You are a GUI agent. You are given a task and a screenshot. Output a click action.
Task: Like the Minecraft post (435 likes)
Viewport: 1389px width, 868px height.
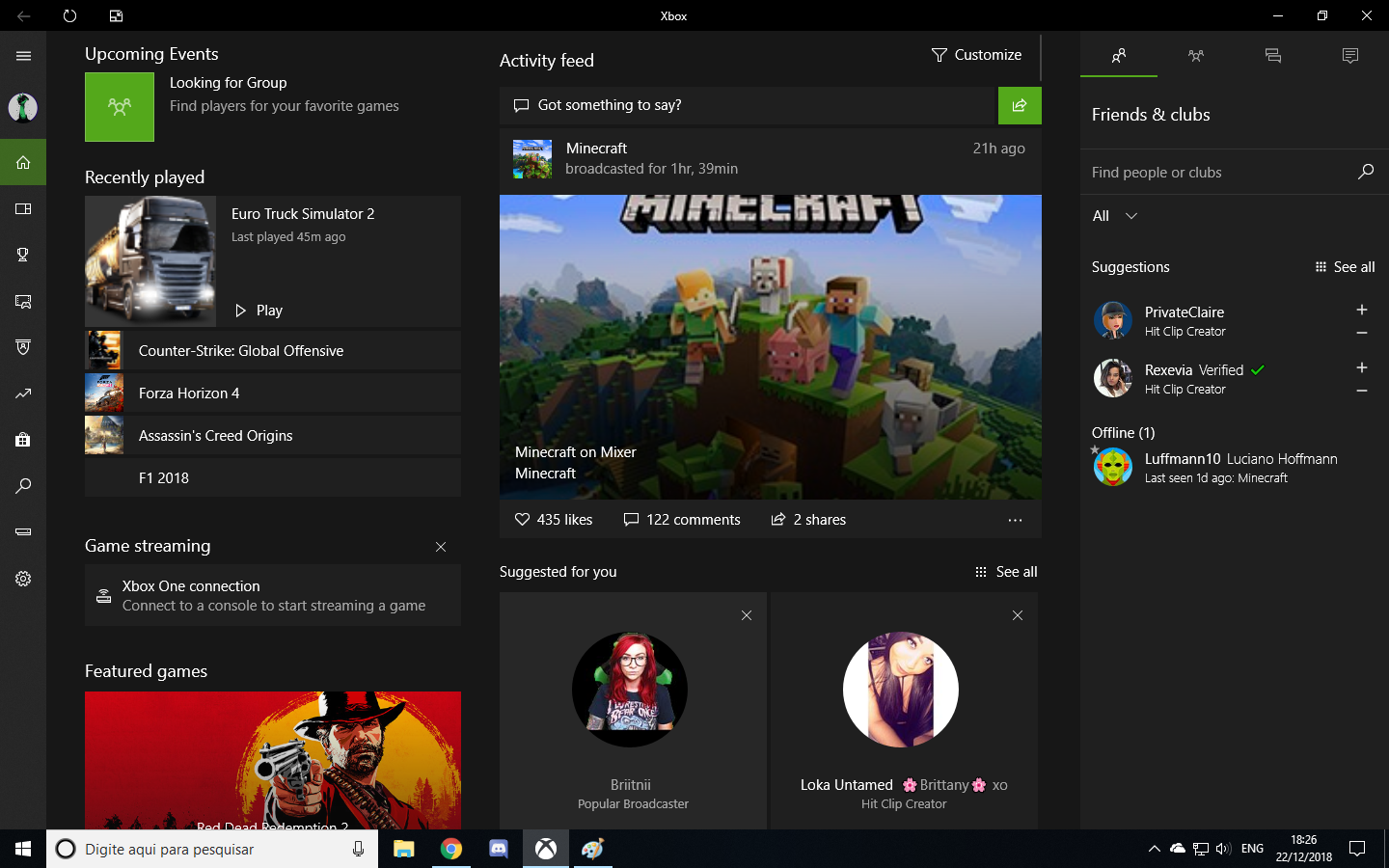pyautogui.click(x=554, y=520)
